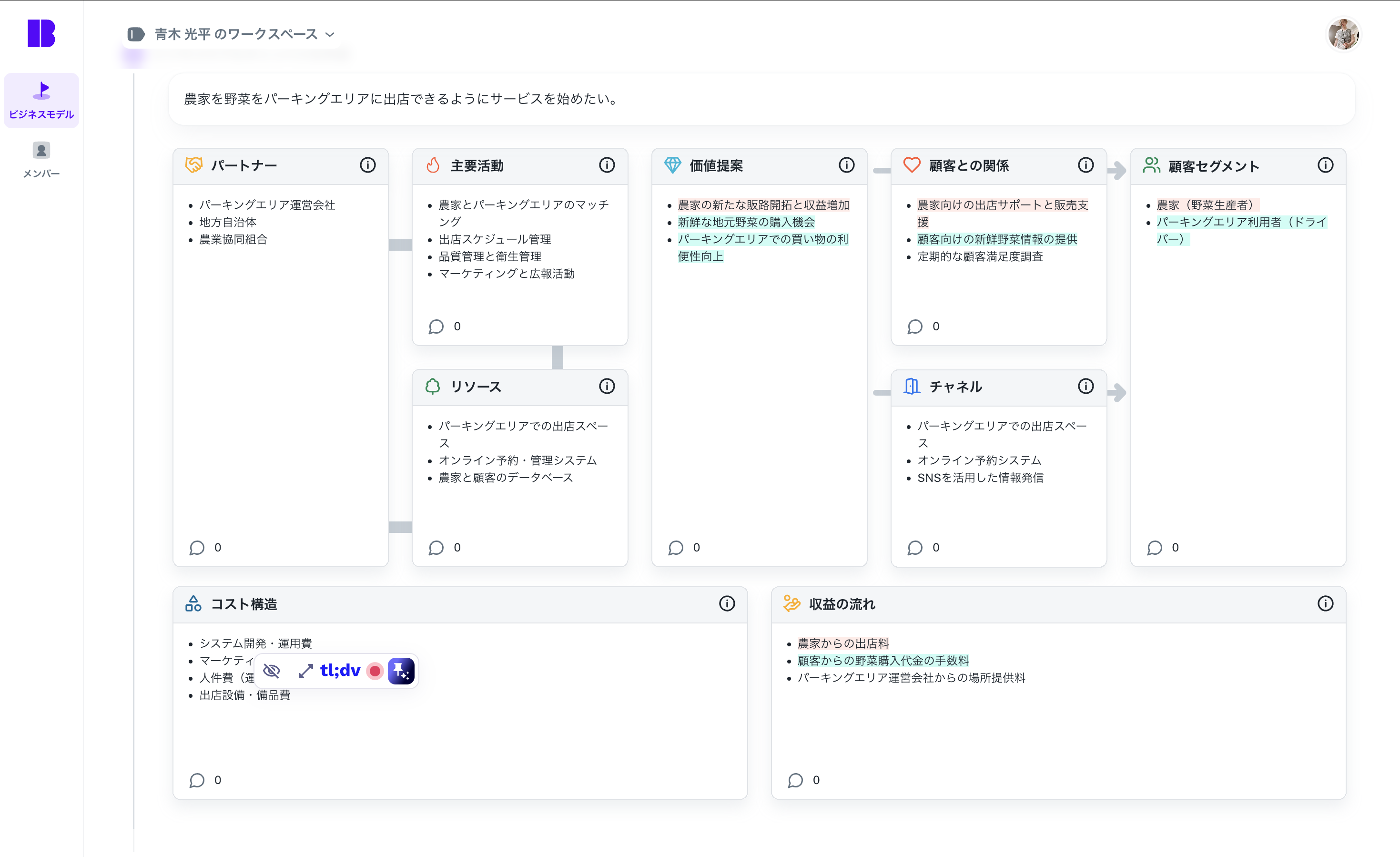The height and width of the screenshot is (857, 1400).
Task: Click the tl;dv logo text
Action: [340, 671]
